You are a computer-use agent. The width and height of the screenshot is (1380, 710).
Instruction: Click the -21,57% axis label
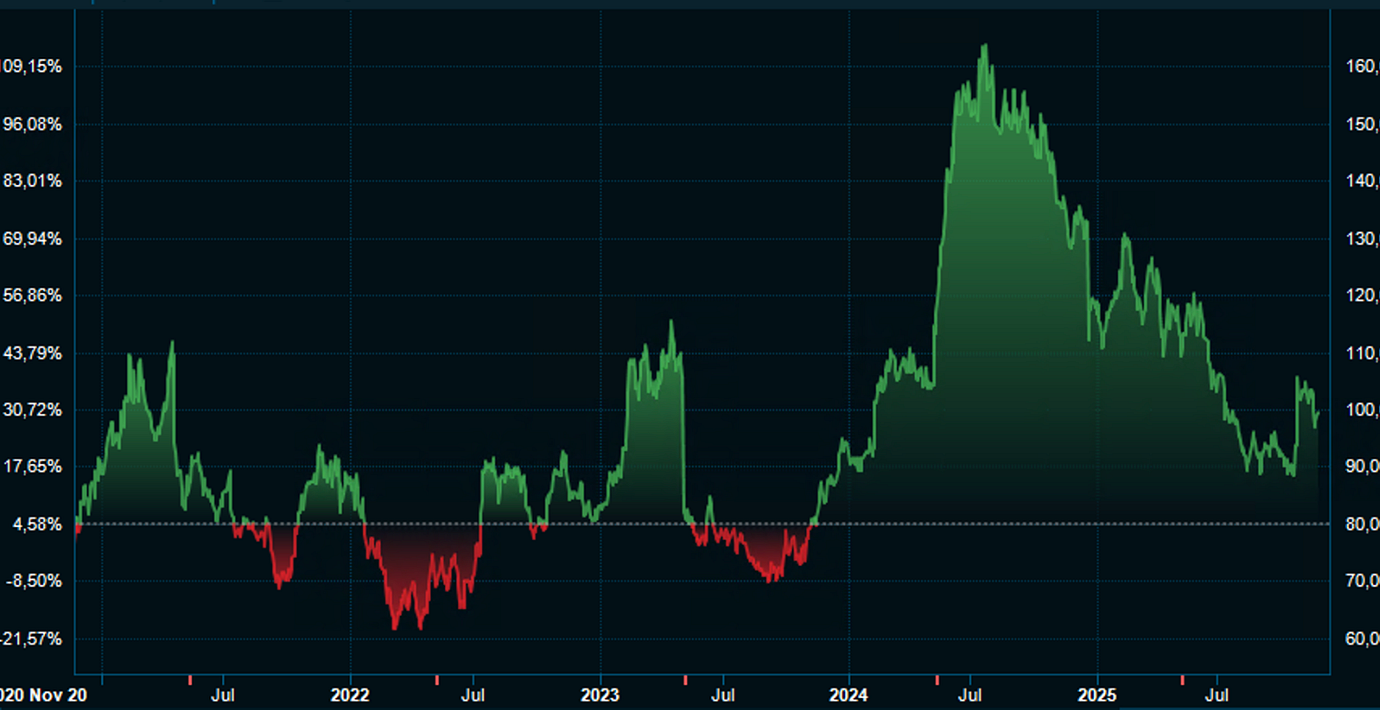[32, 638]
